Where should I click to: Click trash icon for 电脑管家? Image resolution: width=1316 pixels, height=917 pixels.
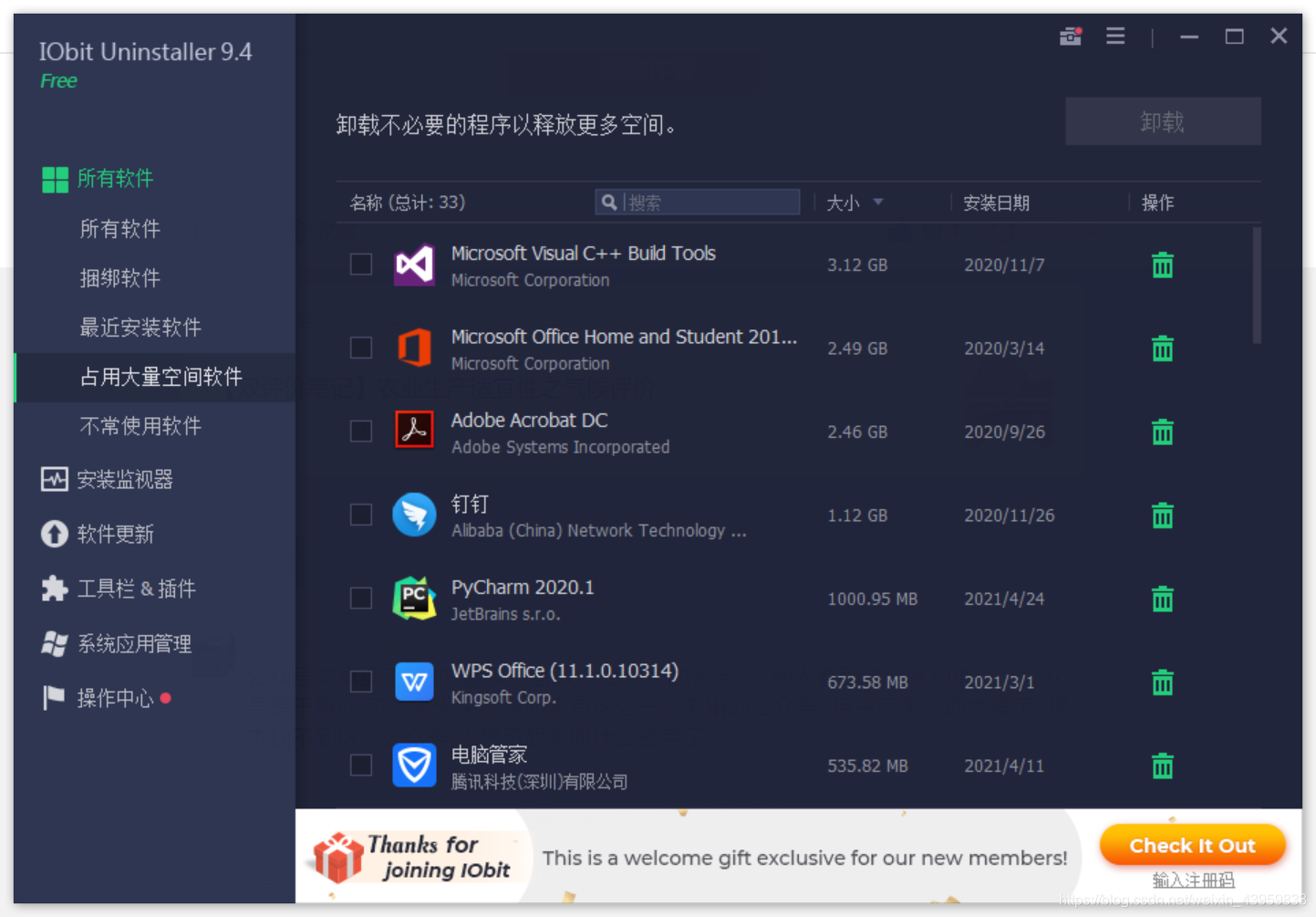pyautogui.click(x=1162, y=766)
